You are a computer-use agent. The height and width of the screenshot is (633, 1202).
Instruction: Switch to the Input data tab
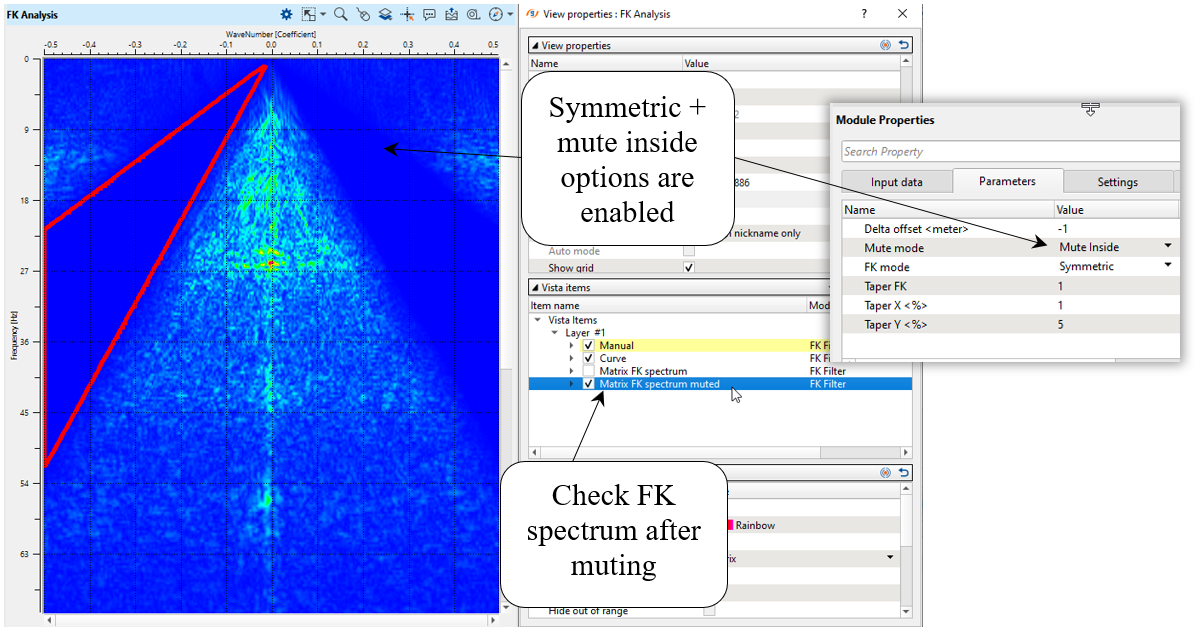click(x=896, y=182)
